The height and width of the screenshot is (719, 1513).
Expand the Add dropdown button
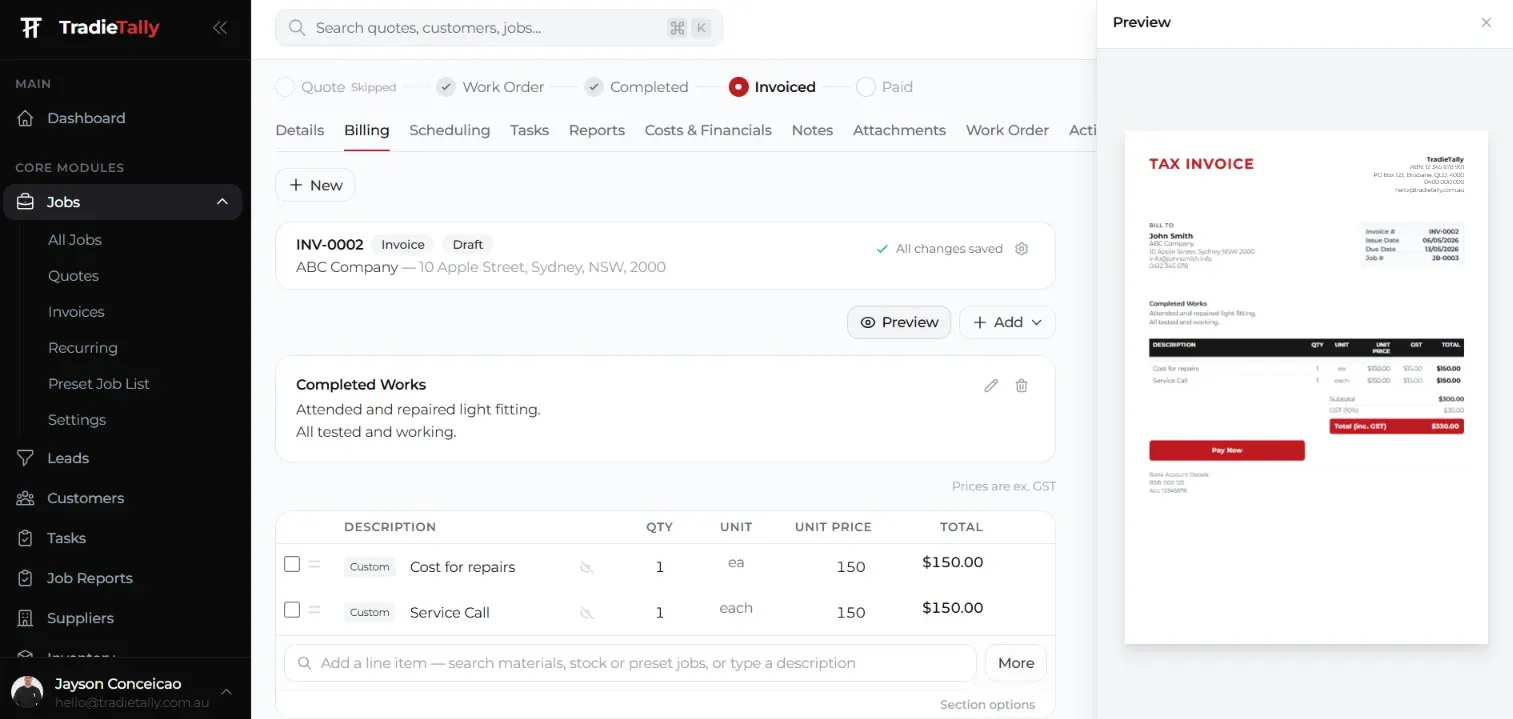point(1007,322)
